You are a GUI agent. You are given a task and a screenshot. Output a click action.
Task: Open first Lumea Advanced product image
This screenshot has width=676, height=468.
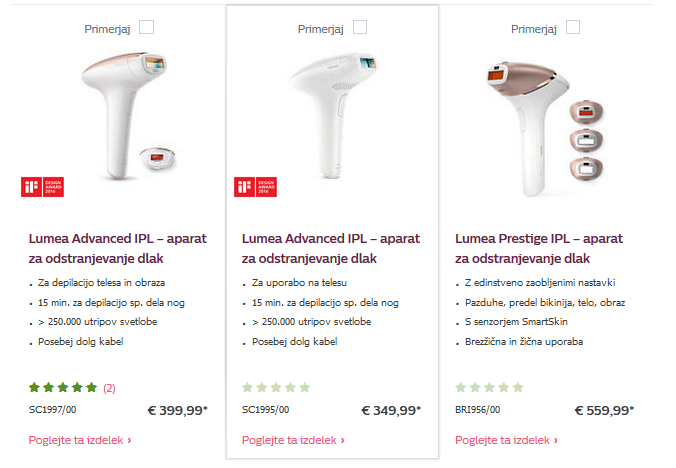[105, 110]
